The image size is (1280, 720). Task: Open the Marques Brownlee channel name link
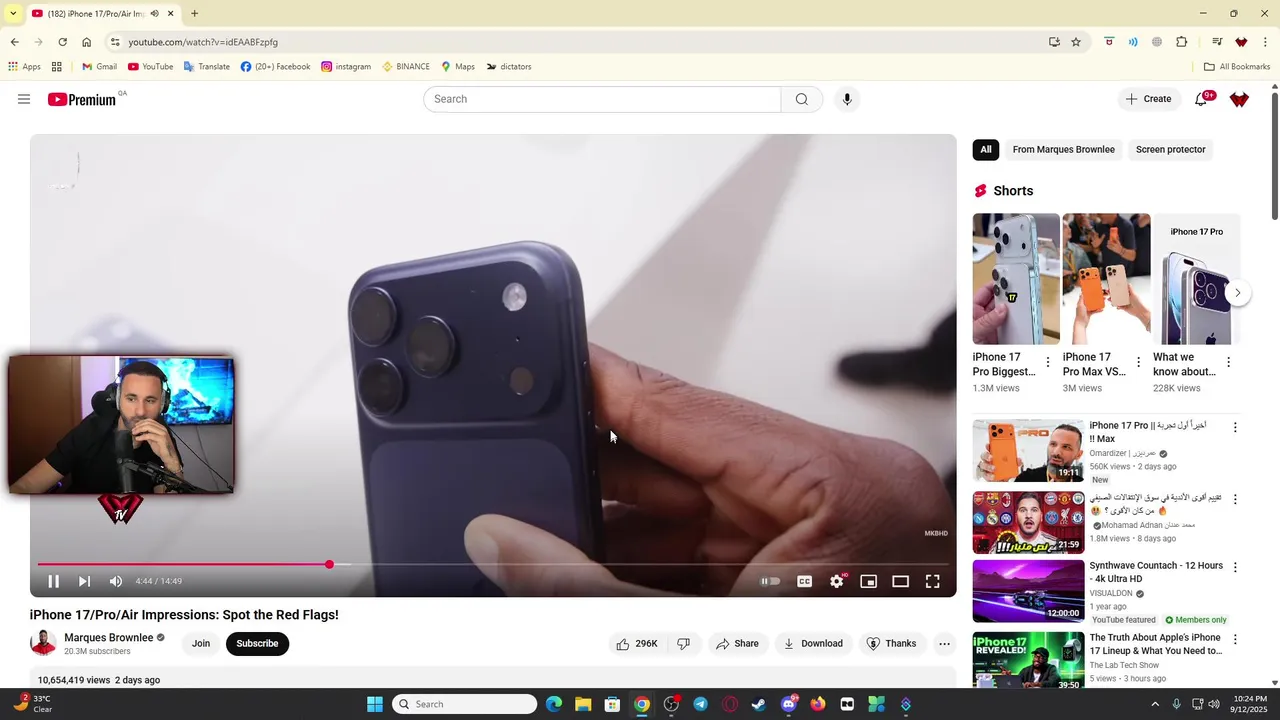(x=109, y=638)
